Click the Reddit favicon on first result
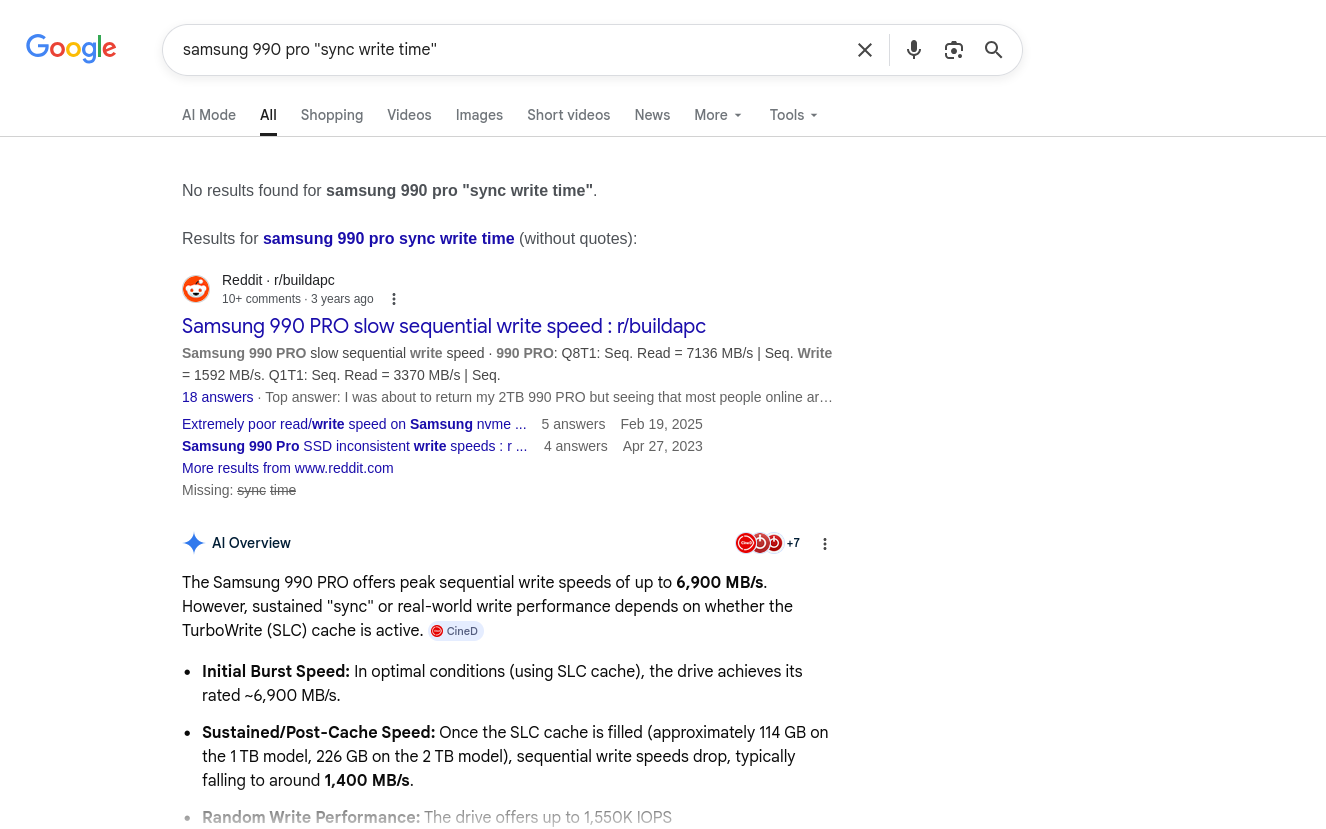Image resolution: width=1326 pixels, height=829 pixels. point(196,289)
